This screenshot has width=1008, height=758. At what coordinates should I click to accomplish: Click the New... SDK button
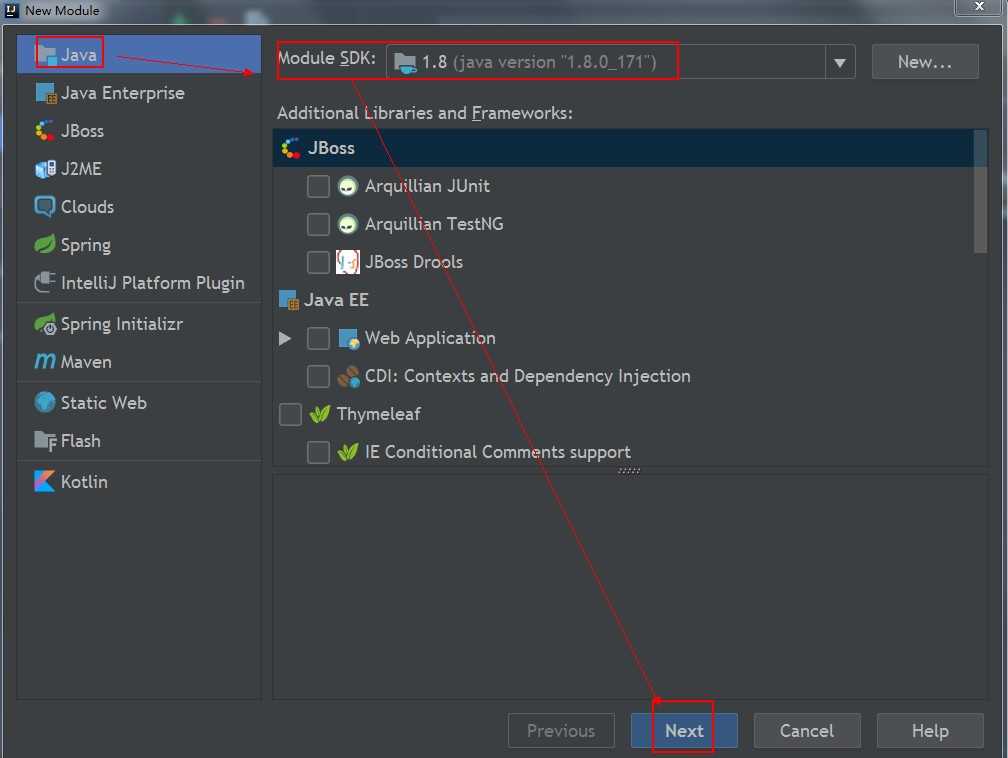click(925, 62)
